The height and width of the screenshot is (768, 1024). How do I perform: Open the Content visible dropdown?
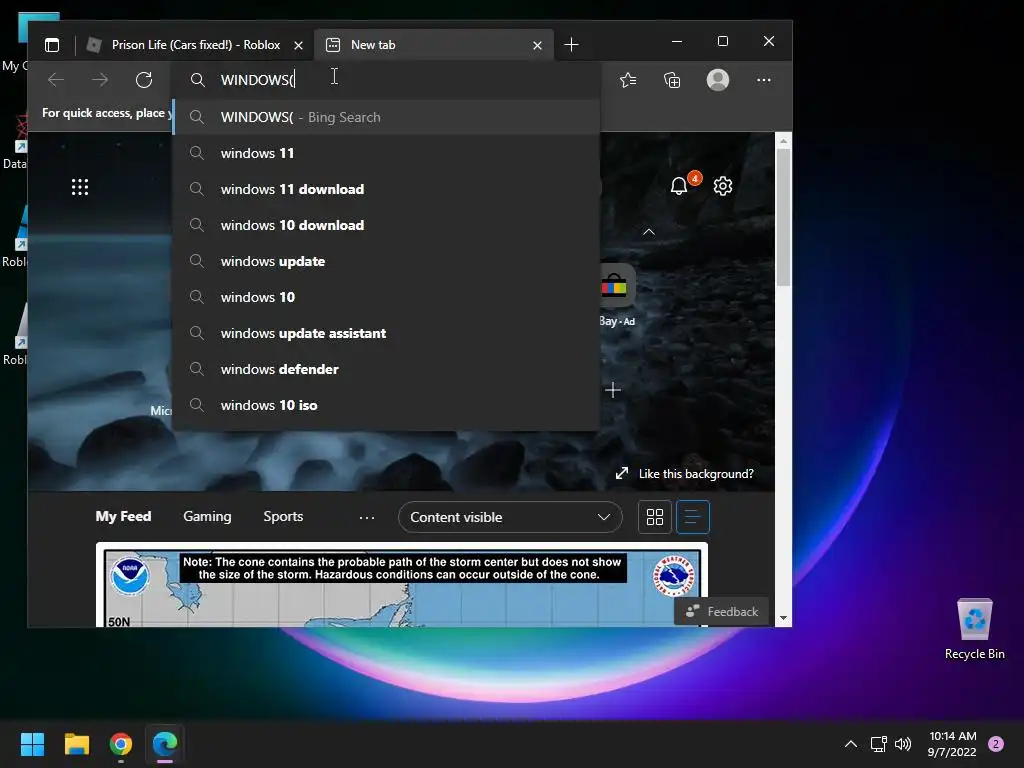[x=509, y=517]
